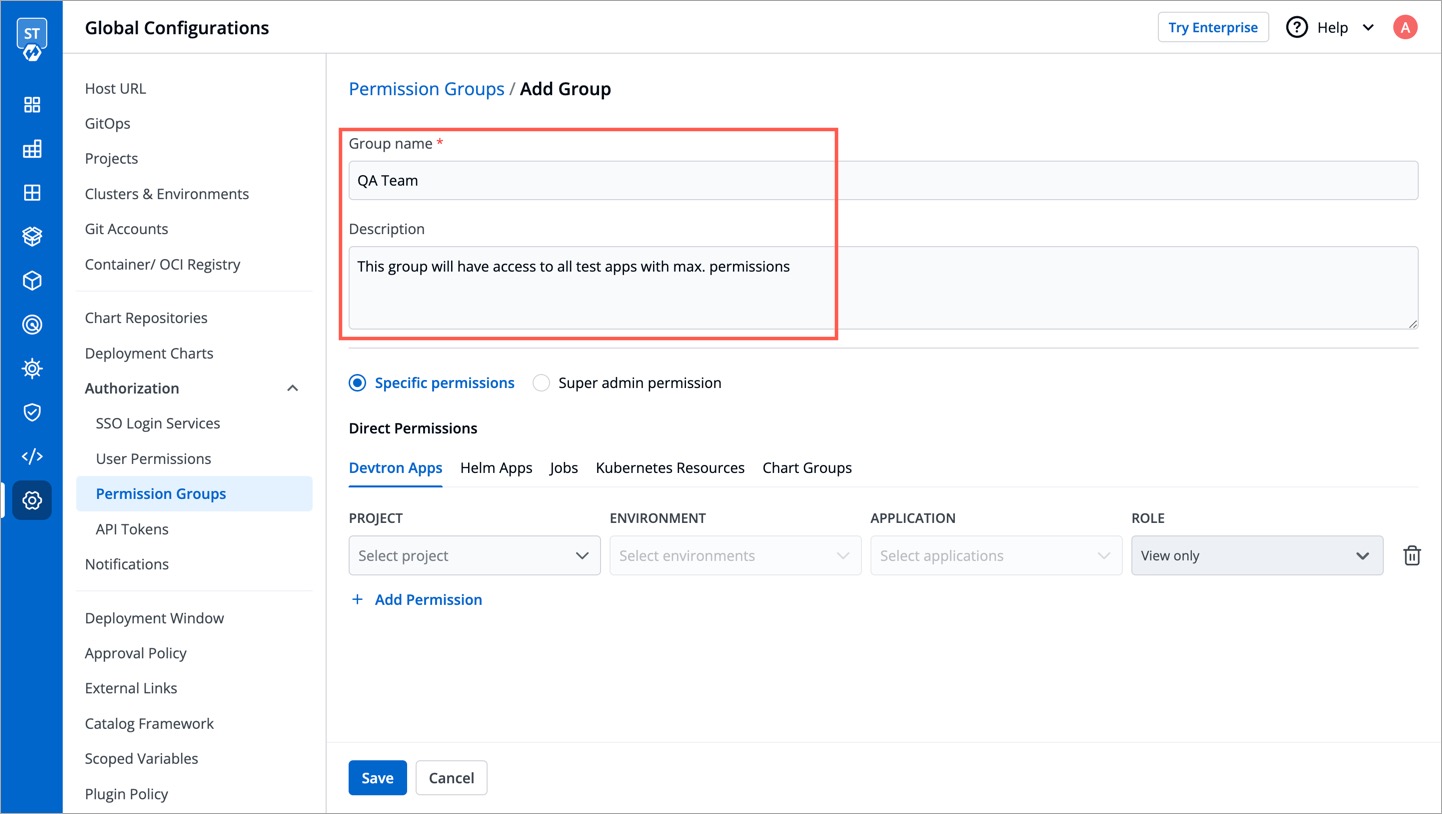
Task: Open the layered-box icon in left sidebar
Action: click(x=32, y=237)
